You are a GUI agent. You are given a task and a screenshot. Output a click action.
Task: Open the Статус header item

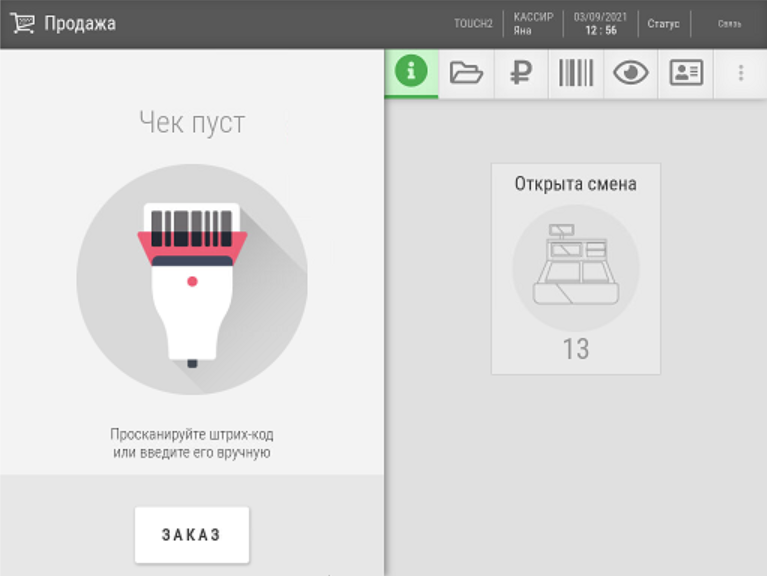pyautogui.click(x=663, y=23)
